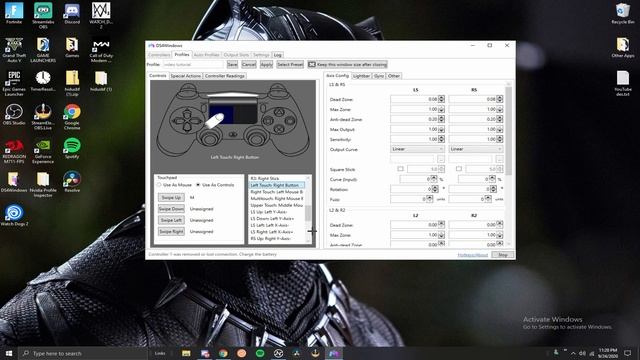Open Recycle Bin on desktop
This screenshot has height=360, width=640.
click(623, 13)
